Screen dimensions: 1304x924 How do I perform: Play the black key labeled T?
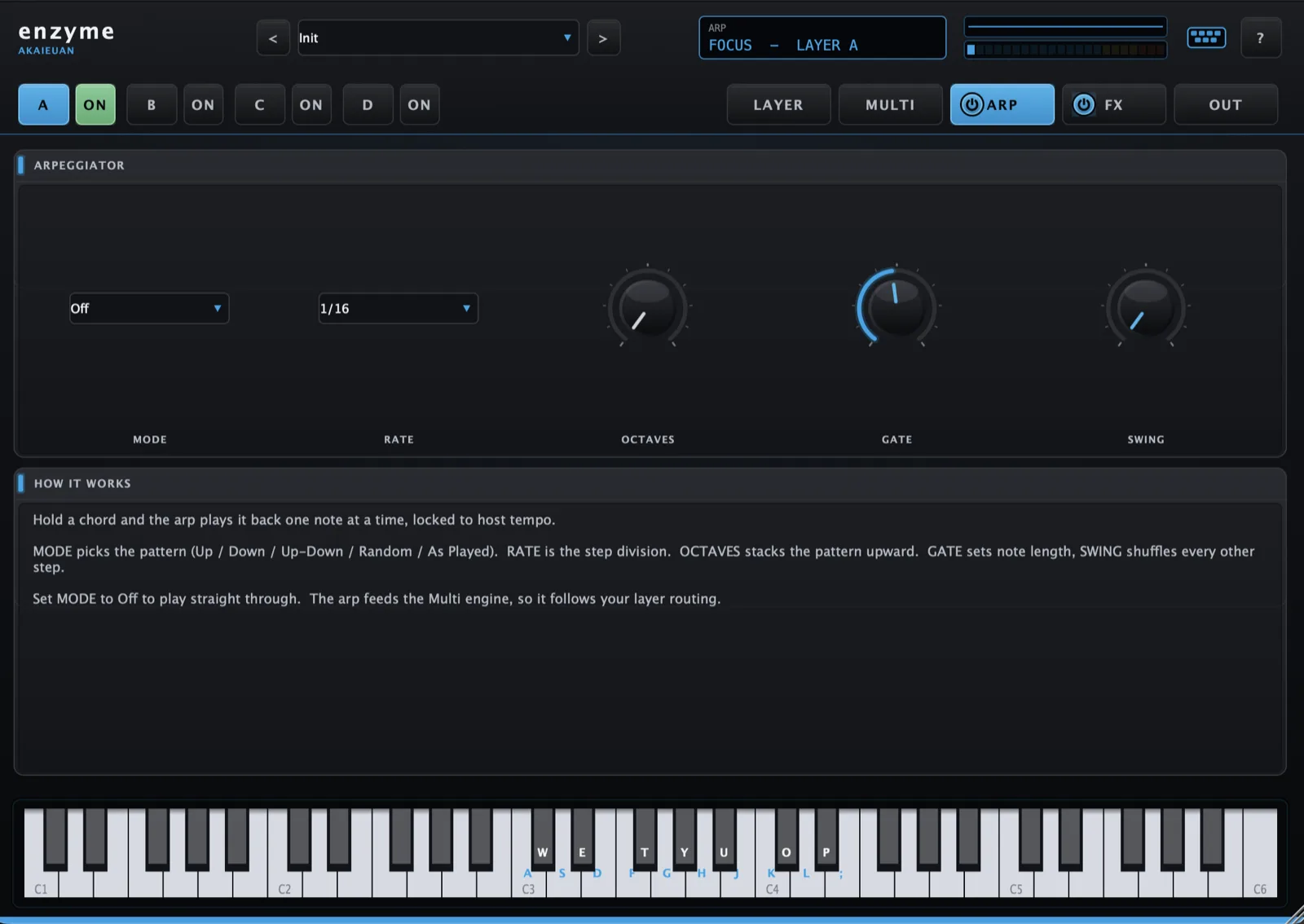click(645, 839)
